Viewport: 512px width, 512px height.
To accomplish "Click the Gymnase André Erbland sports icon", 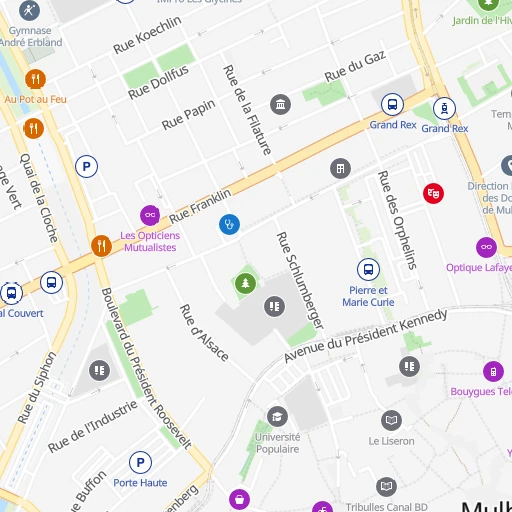I will click(x=29, y=11).
